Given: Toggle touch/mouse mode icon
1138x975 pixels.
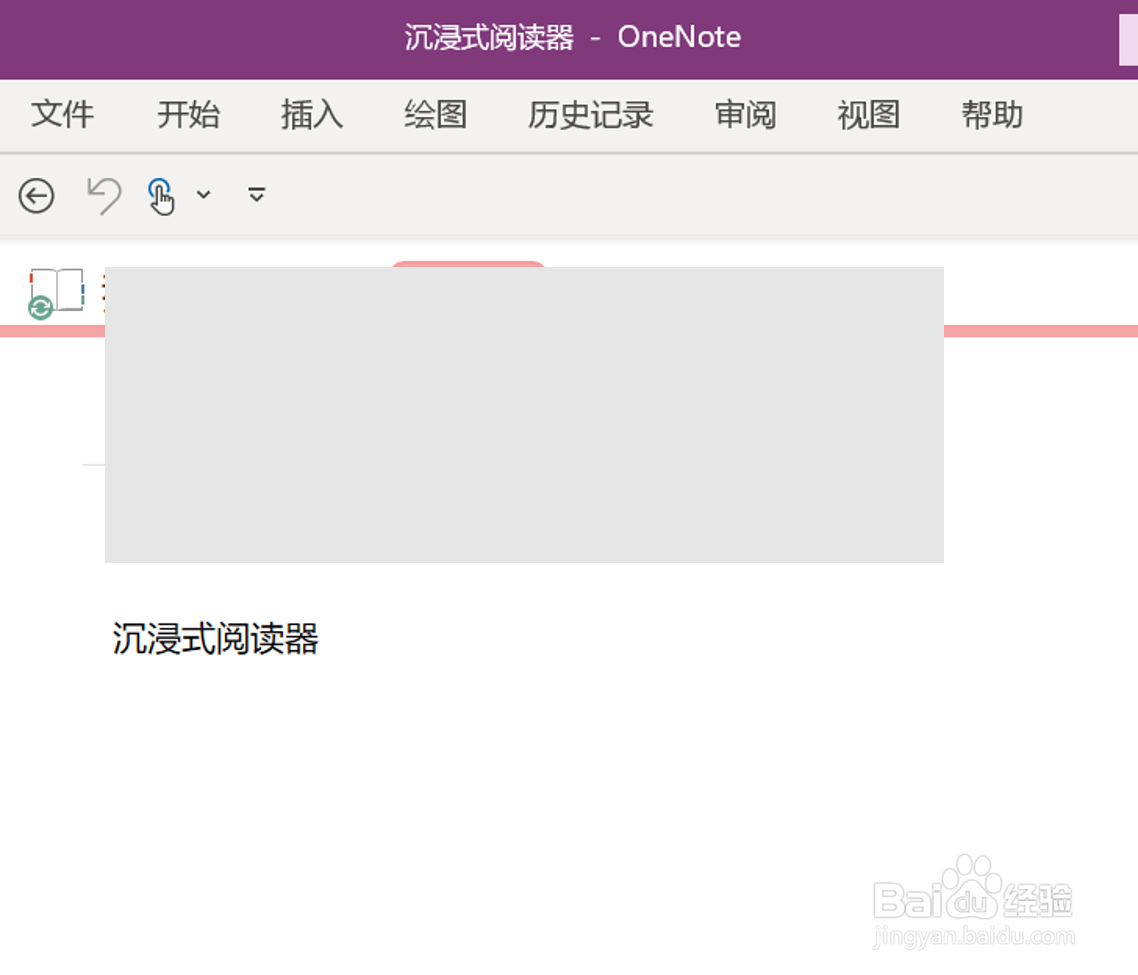Looking at the screenshot, I should 160,197.
